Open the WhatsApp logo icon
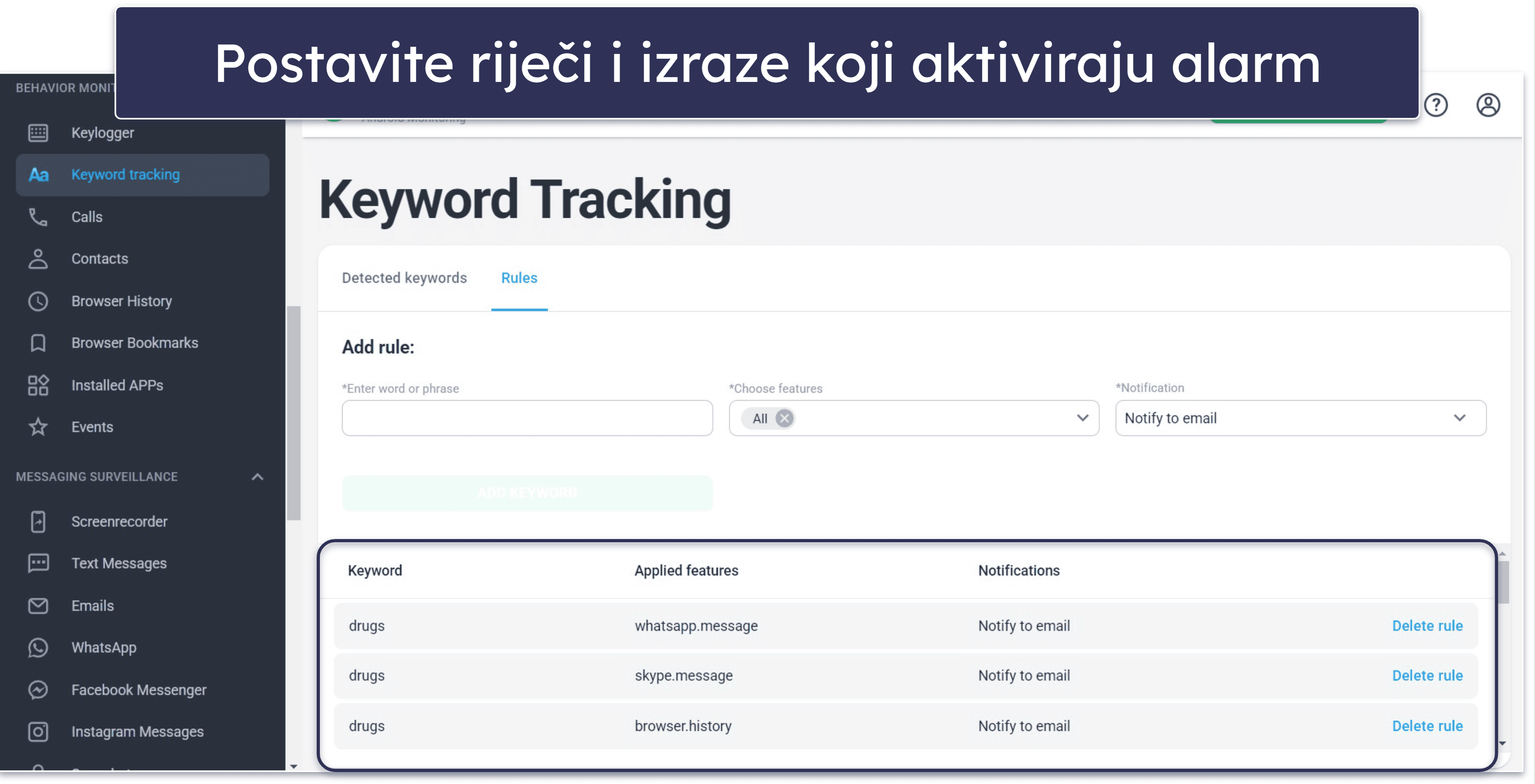This screenshot has width=1535, height=784. click(38, 648)
